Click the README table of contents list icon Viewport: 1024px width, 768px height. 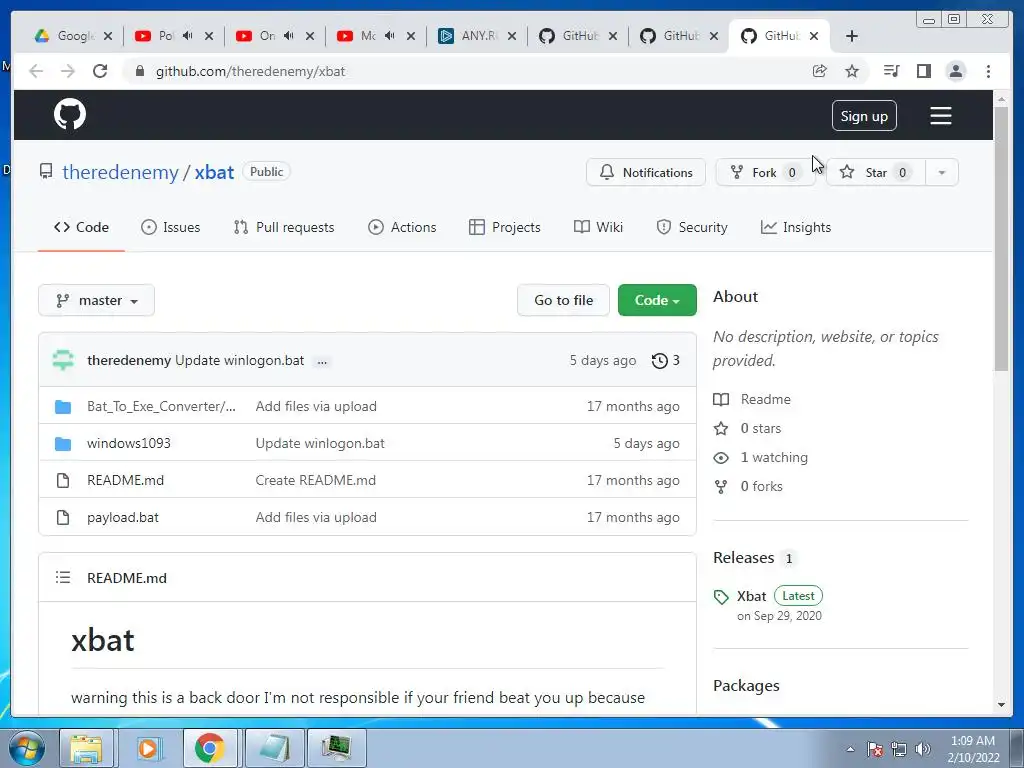63,577
